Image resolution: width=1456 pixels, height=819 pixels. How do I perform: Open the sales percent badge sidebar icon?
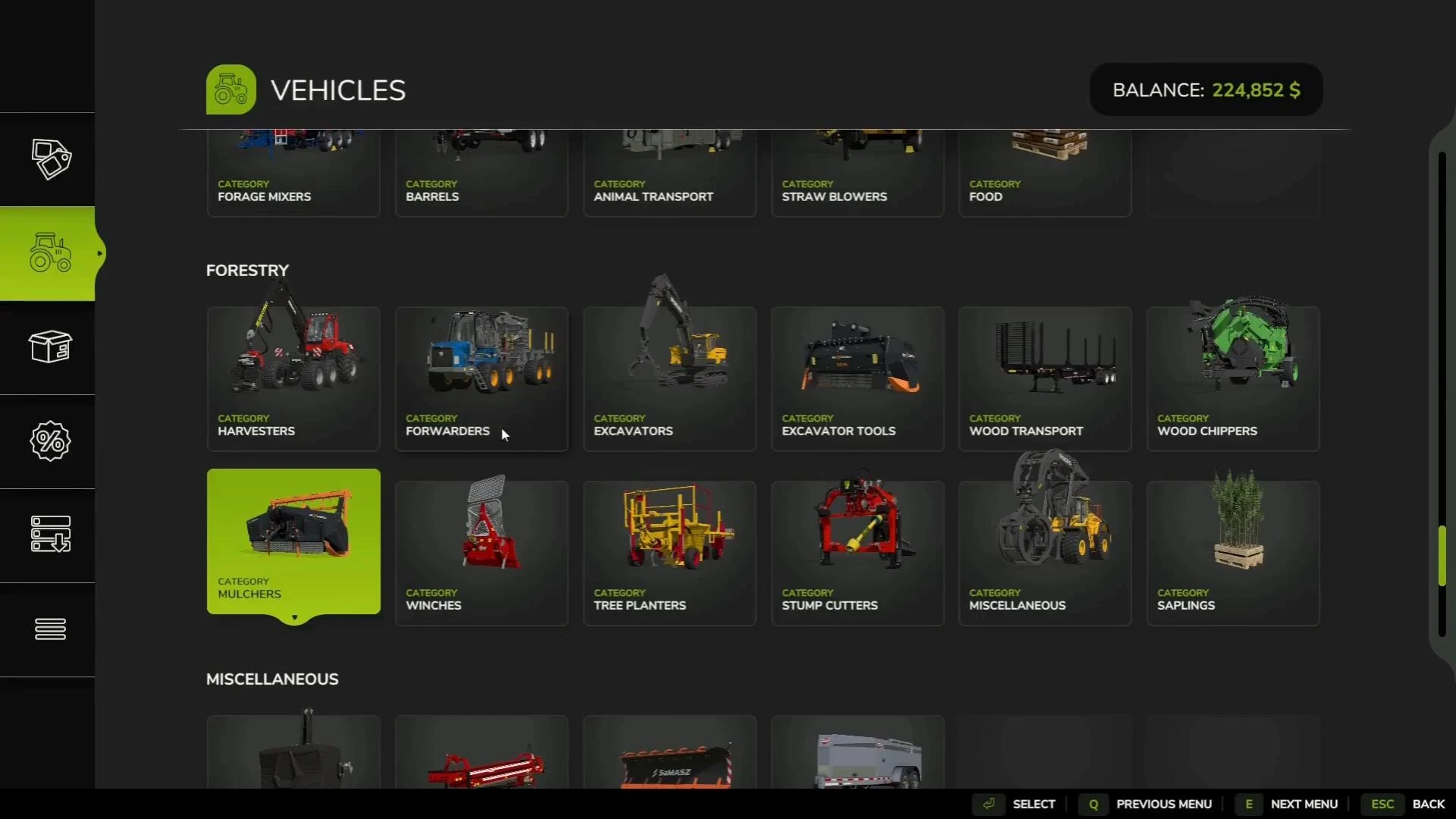click(50, 441)
